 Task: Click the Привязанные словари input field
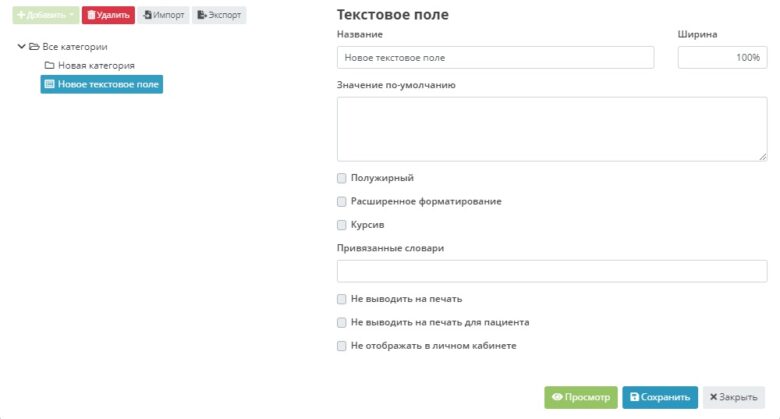tap(552, 271)
